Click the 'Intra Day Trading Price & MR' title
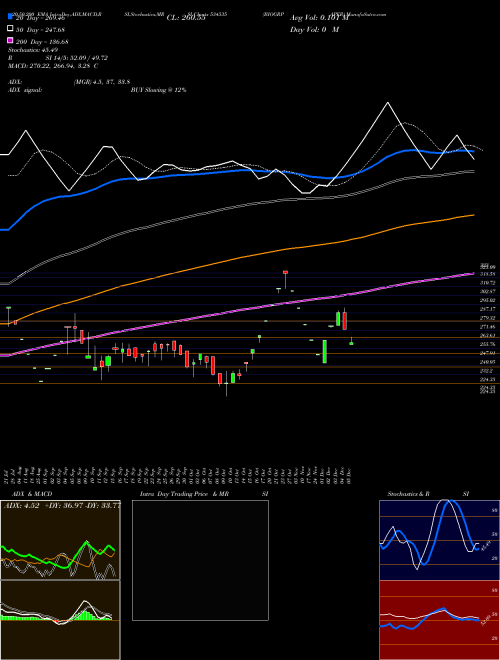500x660 pixels. point(184,494)
